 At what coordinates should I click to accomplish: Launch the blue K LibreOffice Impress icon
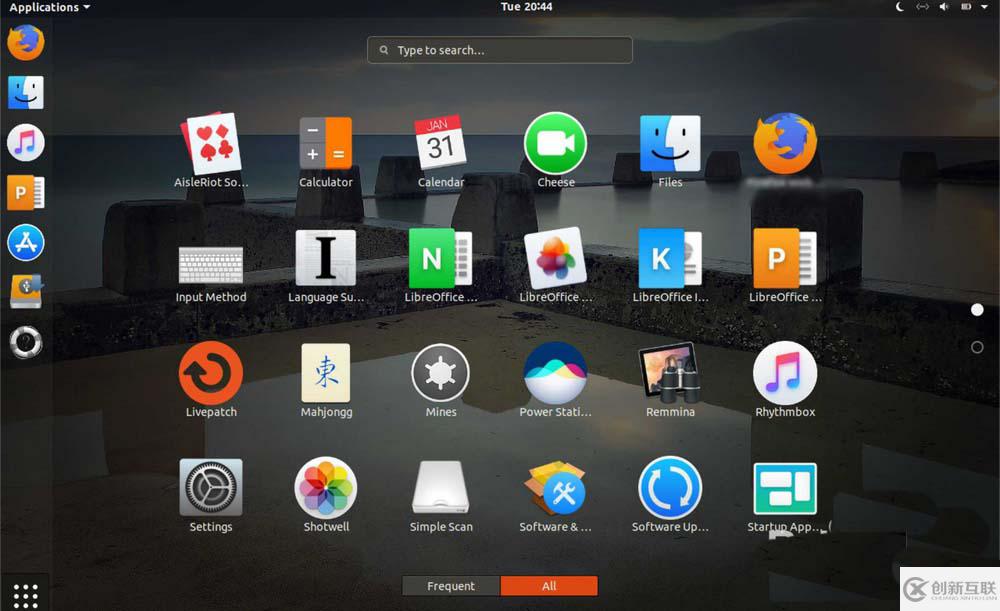pos(670,258)
